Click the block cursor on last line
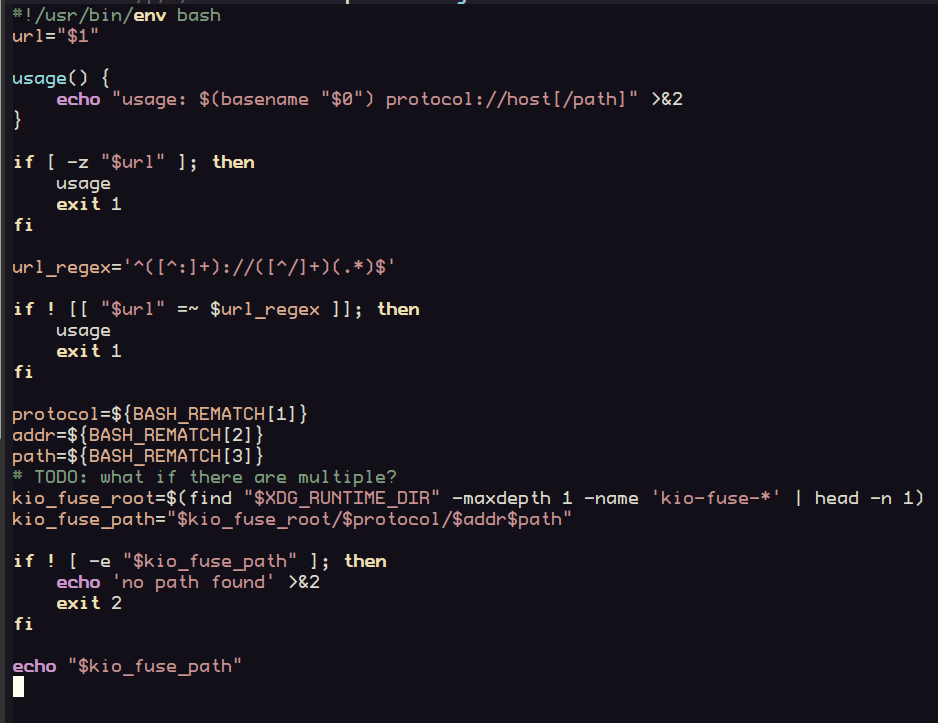 coord(19,687)
